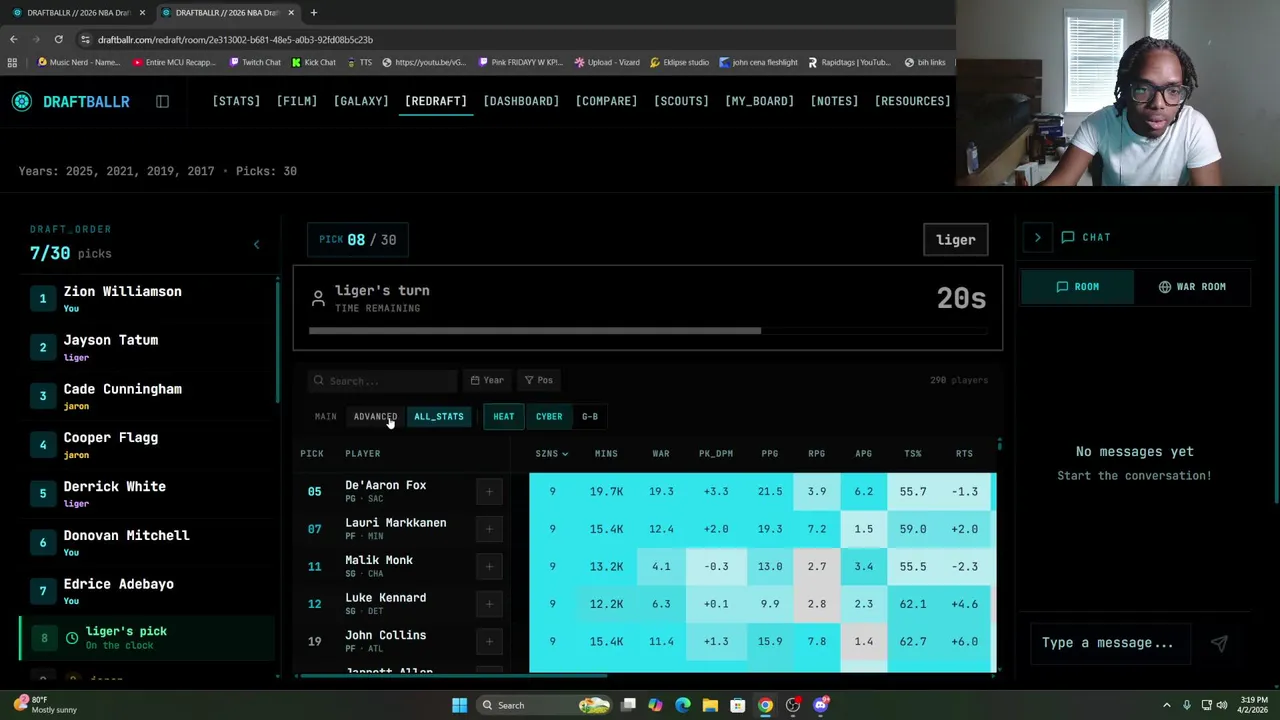Enable CYBER color theme
This screenshot has height=720, width=1280.
click(x=549, y=416)
